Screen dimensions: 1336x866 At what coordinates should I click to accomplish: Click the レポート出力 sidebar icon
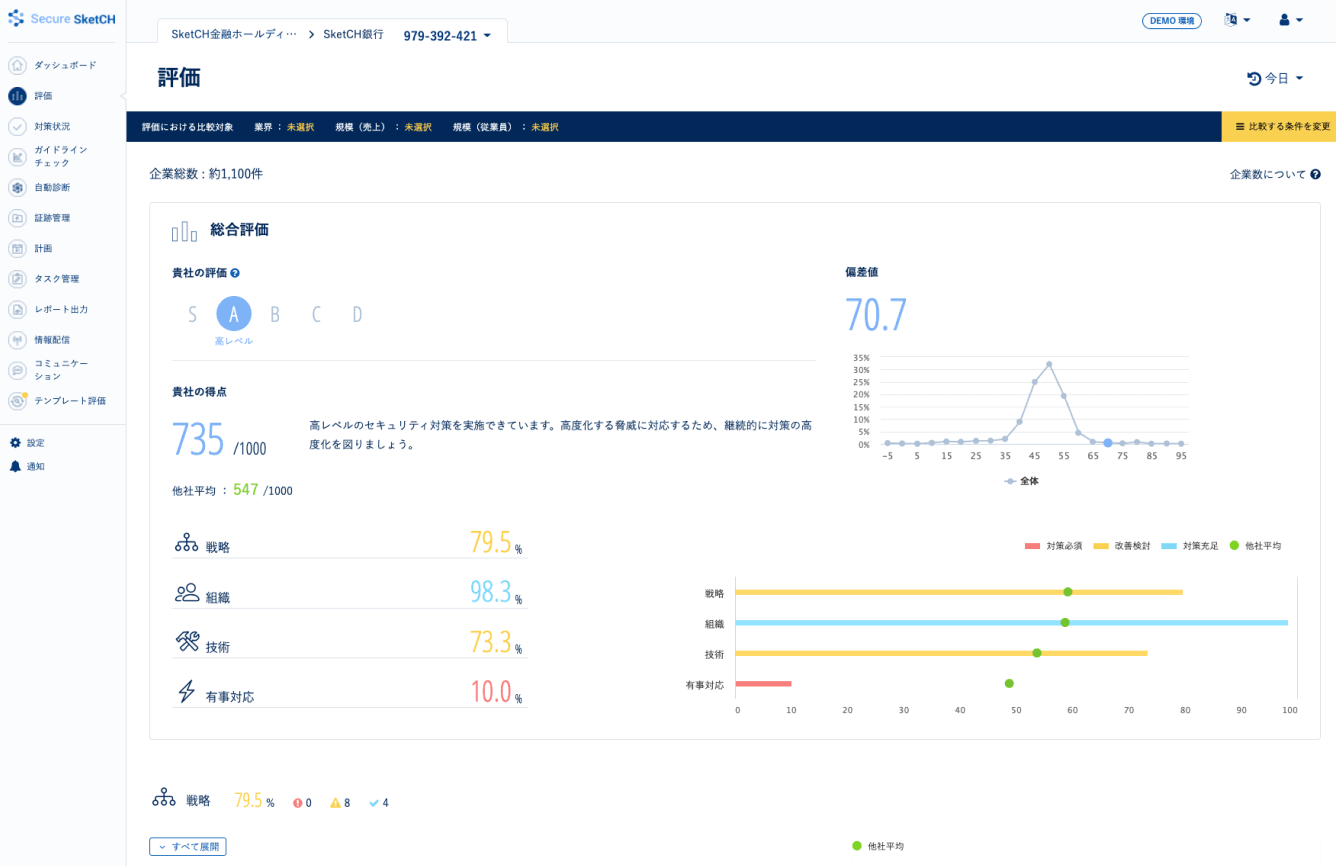[x=17, y=310]
